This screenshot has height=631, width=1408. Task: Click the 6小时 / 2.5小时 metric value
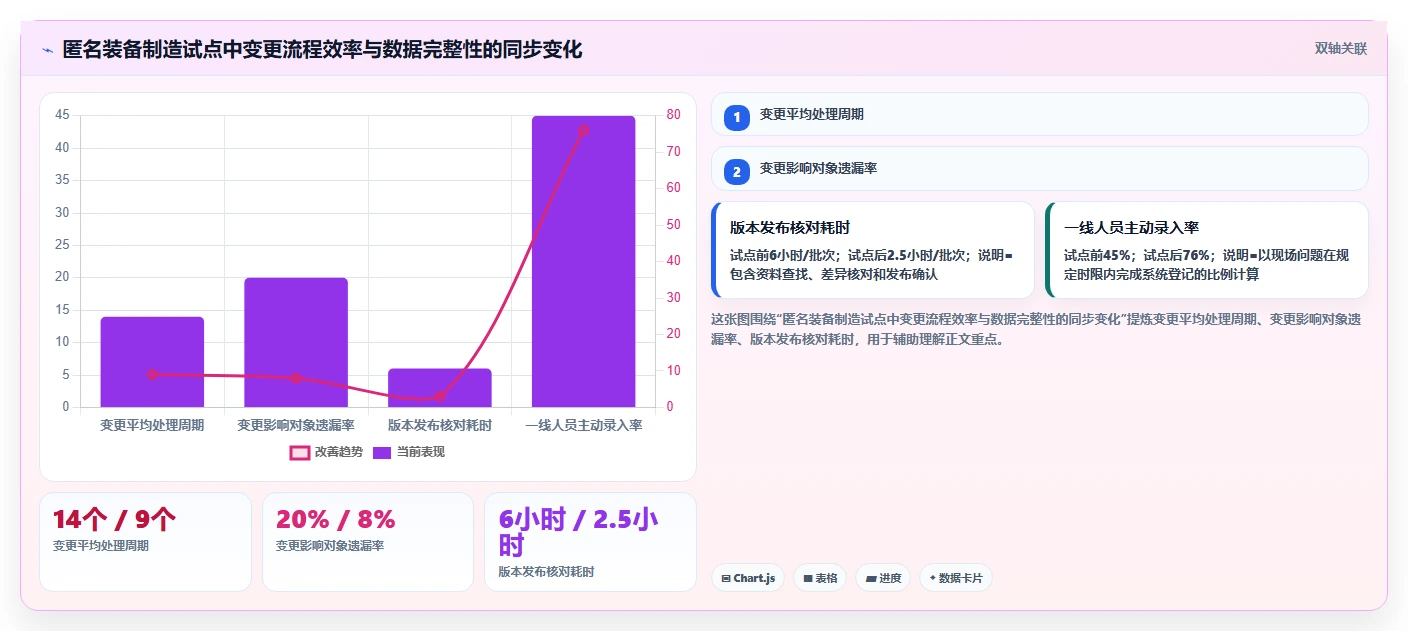click(x=578, y=532)
